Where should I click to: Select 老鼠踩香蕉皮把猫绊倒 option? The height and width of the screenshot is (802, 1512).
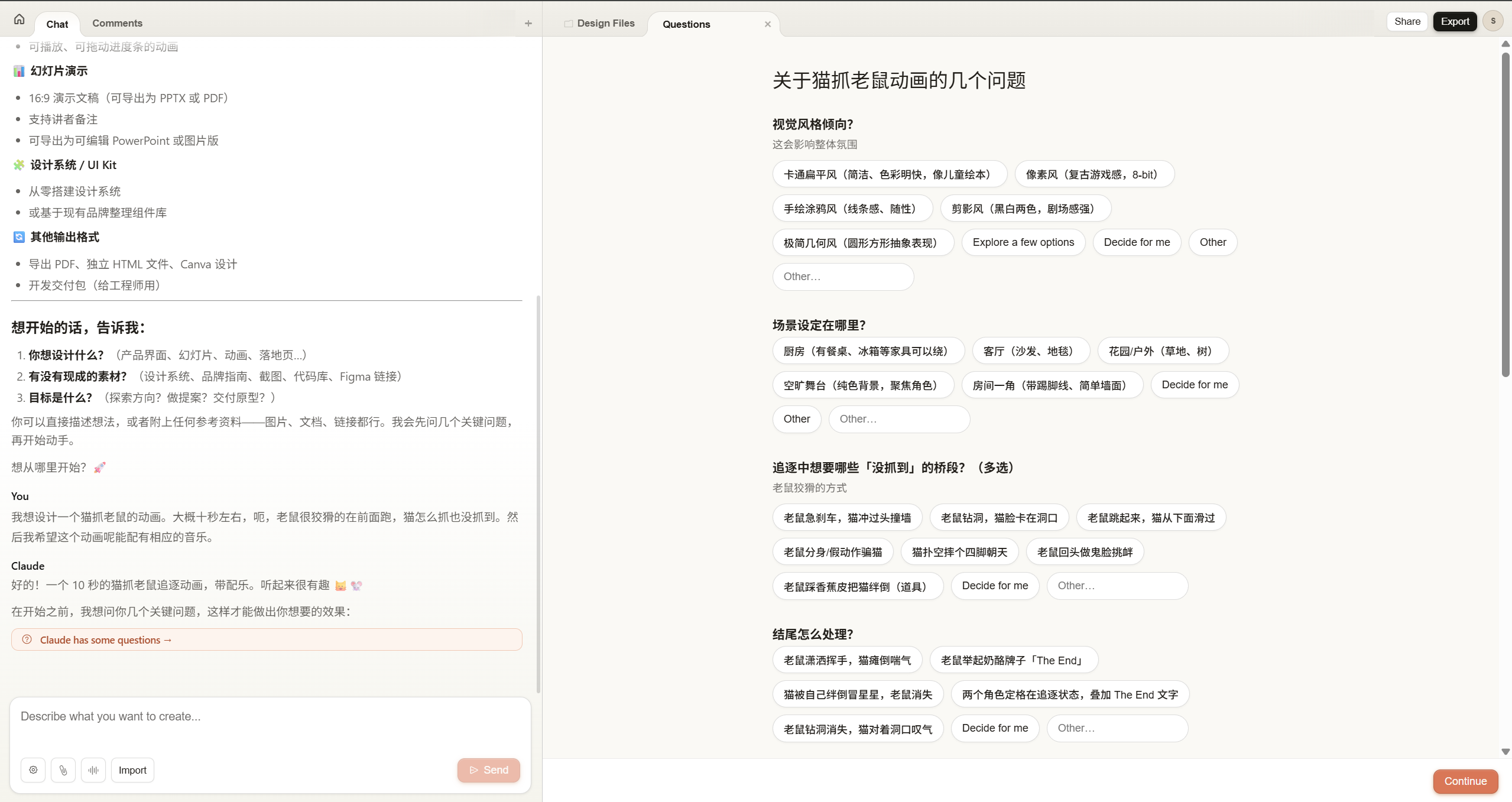click(x=858, y=586)
